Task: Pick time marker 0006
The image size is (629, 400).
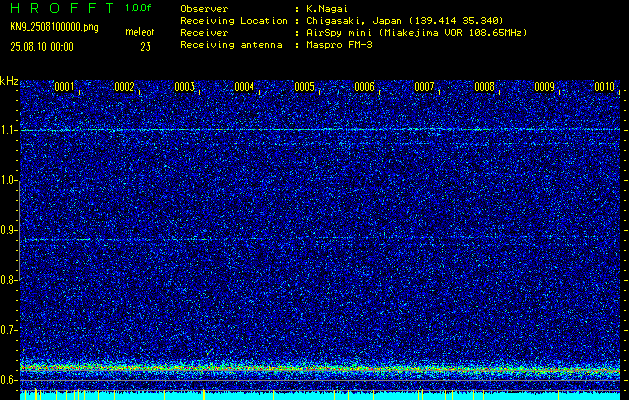Action: [364, 87]
